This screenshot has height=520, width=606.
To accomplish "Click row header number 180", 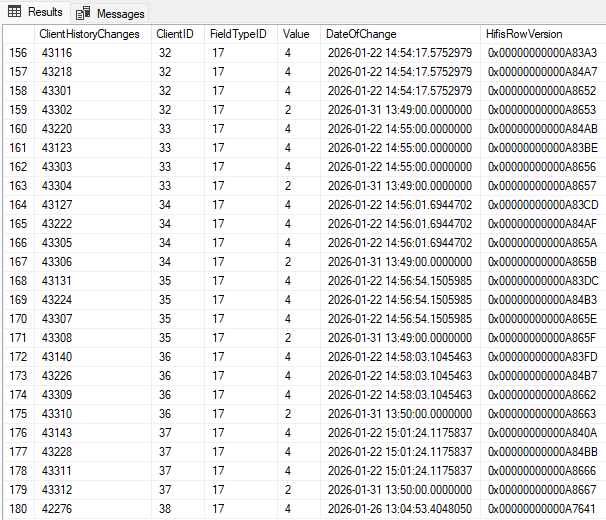I will 18,508.
